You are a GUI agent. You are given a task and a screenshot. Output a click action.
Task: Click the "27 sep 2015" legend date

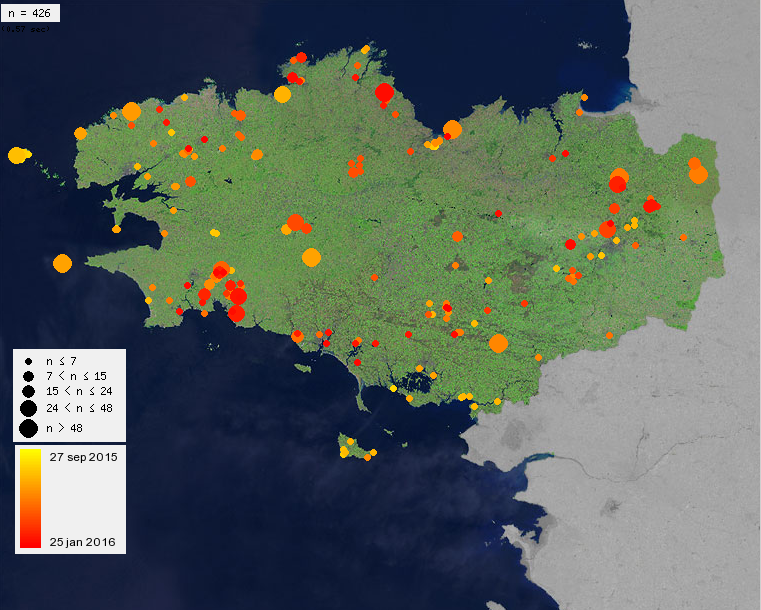pyautogui.click(x=83, y=457)
